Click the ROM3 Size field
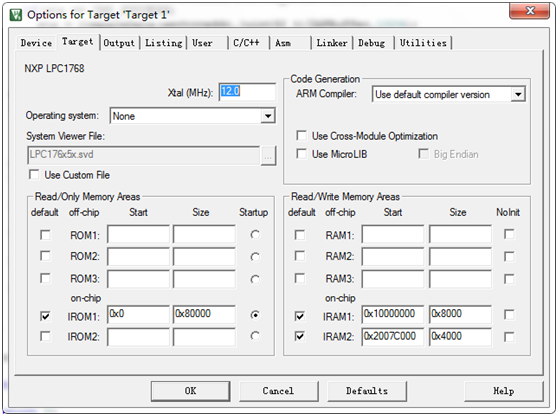Screen dimensions: 558x416 click(204, 279)
